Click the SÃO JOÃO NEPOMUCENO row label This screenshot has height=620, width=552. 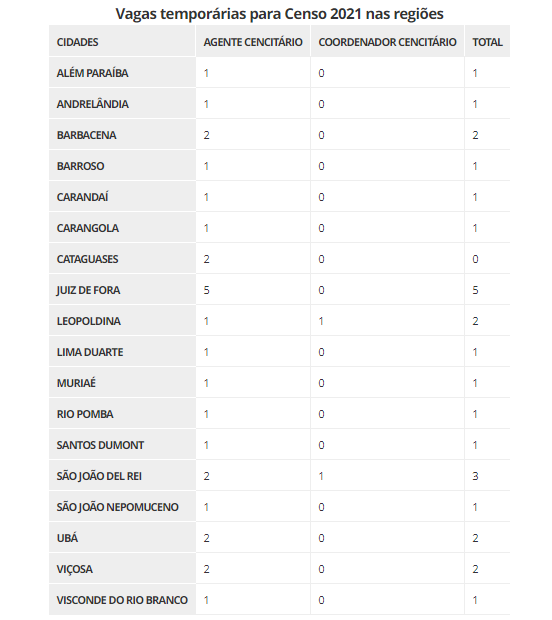(122, 507)
